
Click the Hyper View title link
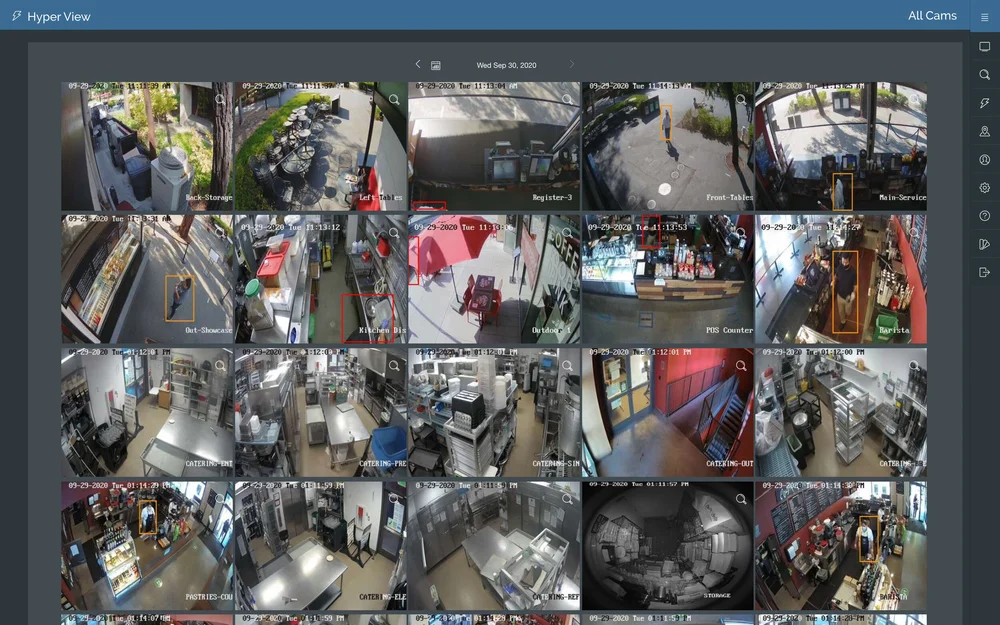pos(58,16)
